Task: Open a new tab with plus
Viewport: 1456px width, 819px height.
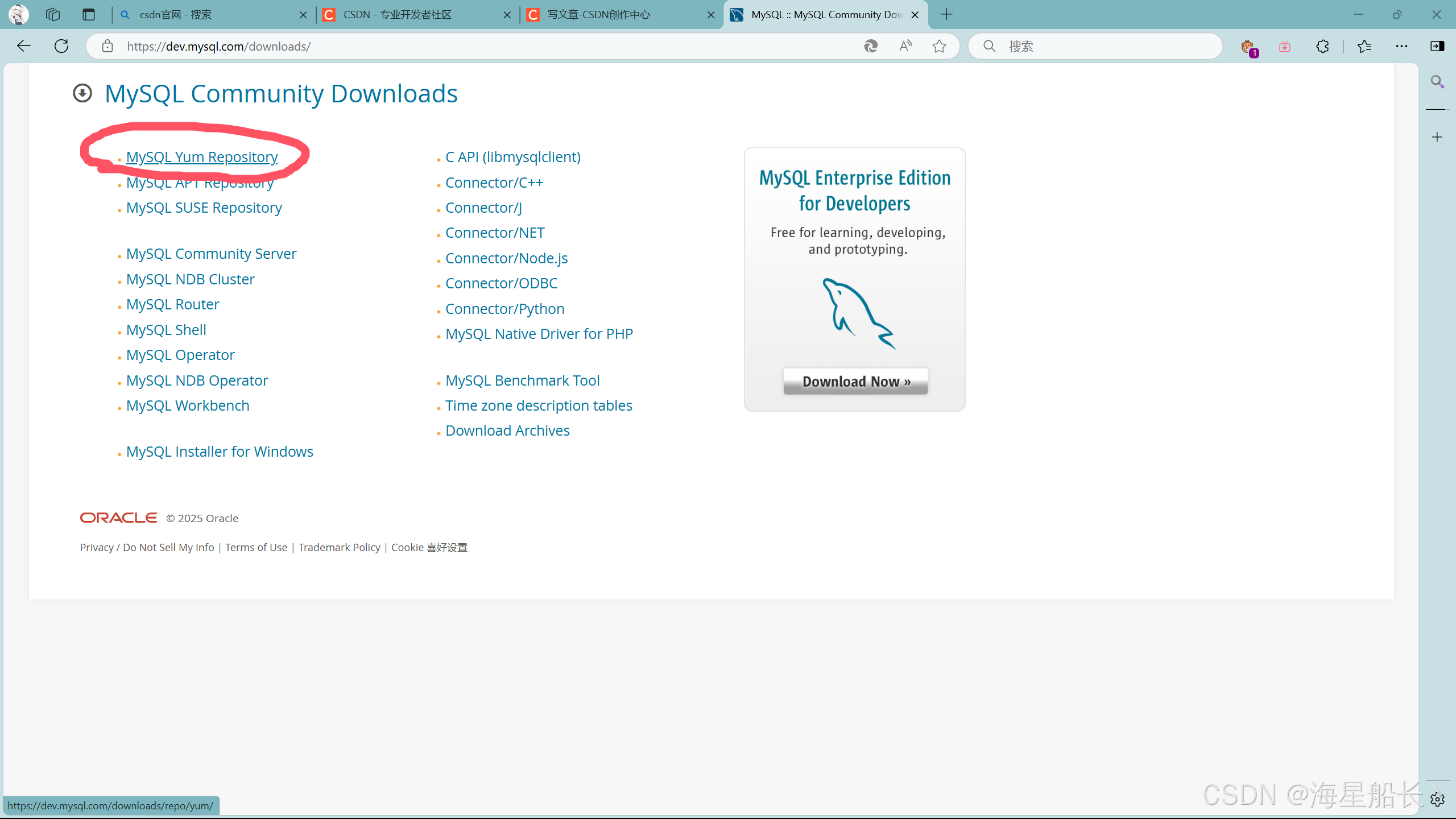Action: click(946, 15)
